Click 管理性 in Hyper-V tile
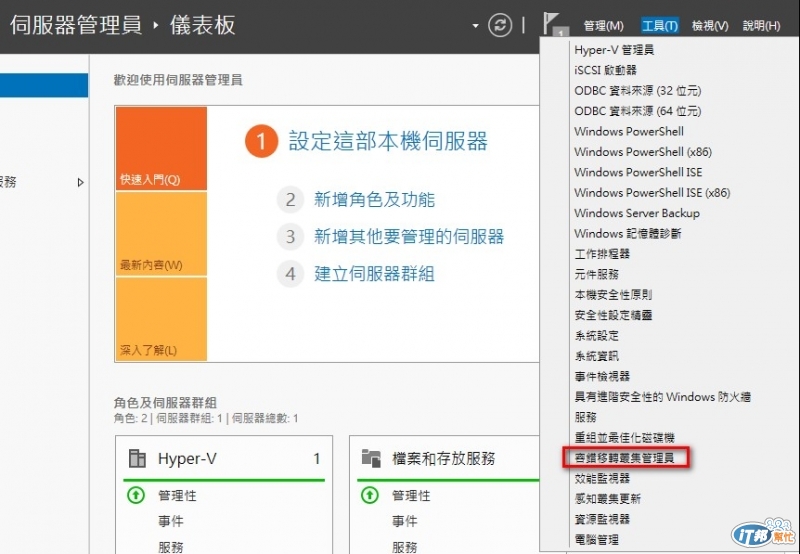The height and width of the screenshot is (554, 800). (x=177, y=495)
